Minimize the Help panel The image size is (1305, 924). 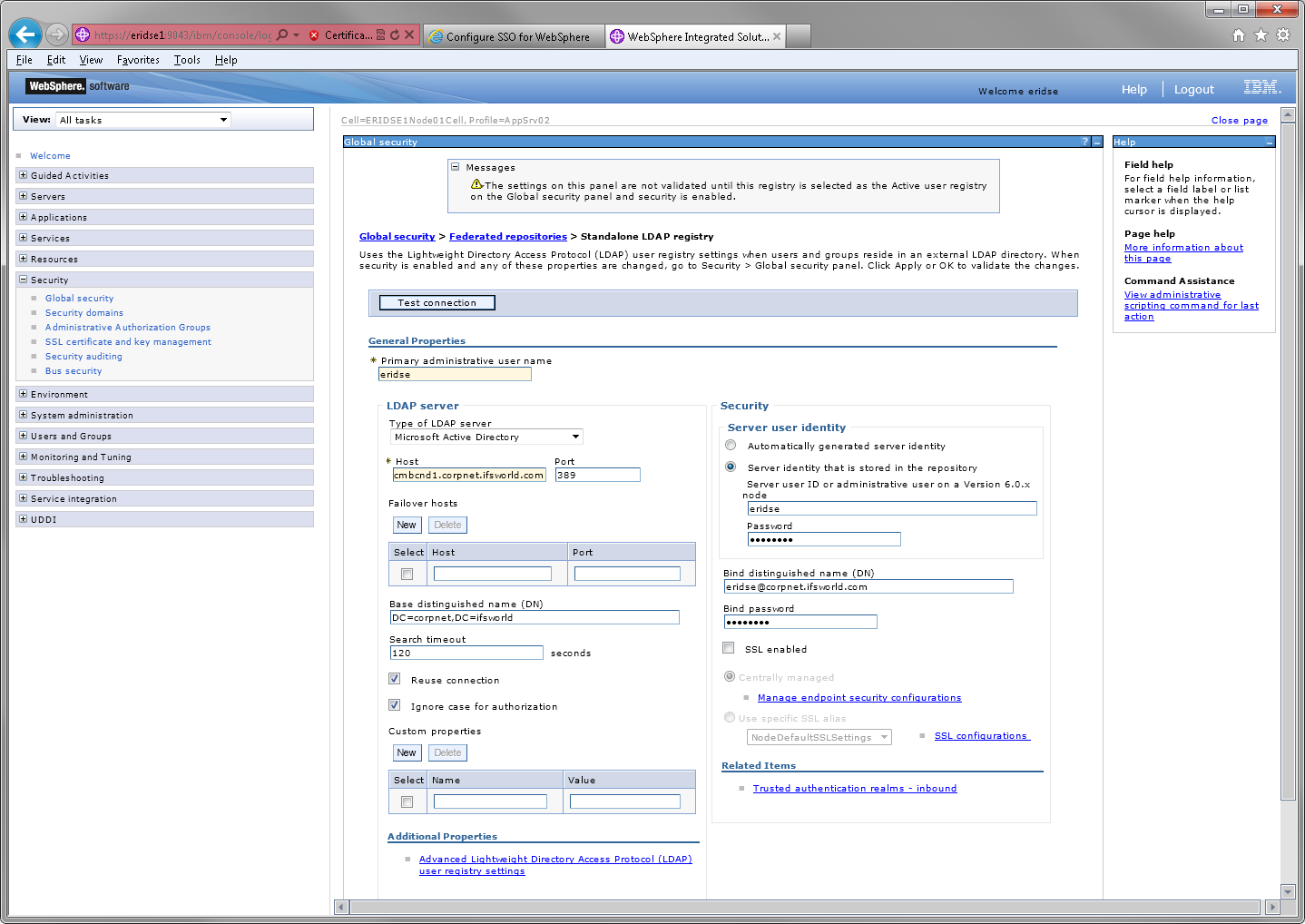[x=1269, y=143]
